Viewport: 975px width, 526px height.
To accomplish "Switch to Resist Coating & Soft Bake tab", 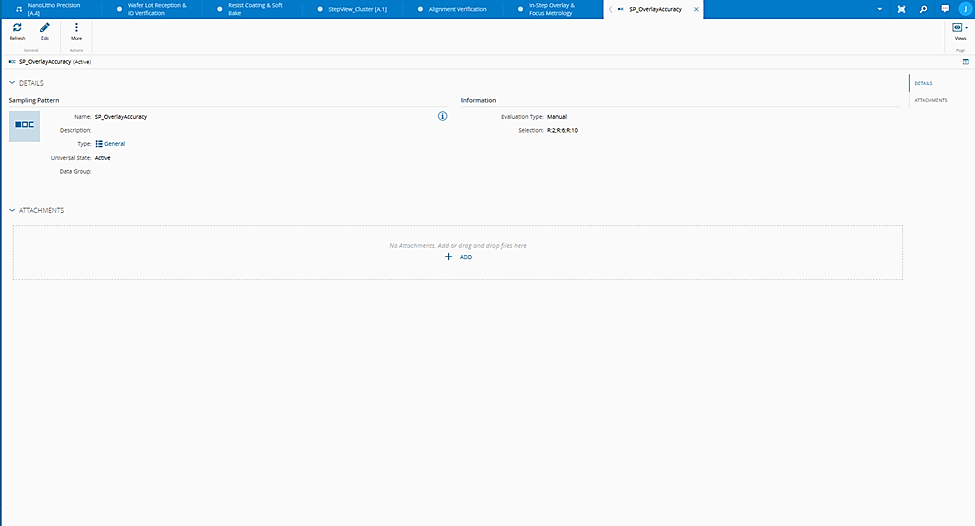I will pyautogui.click(x=251, y=9).
